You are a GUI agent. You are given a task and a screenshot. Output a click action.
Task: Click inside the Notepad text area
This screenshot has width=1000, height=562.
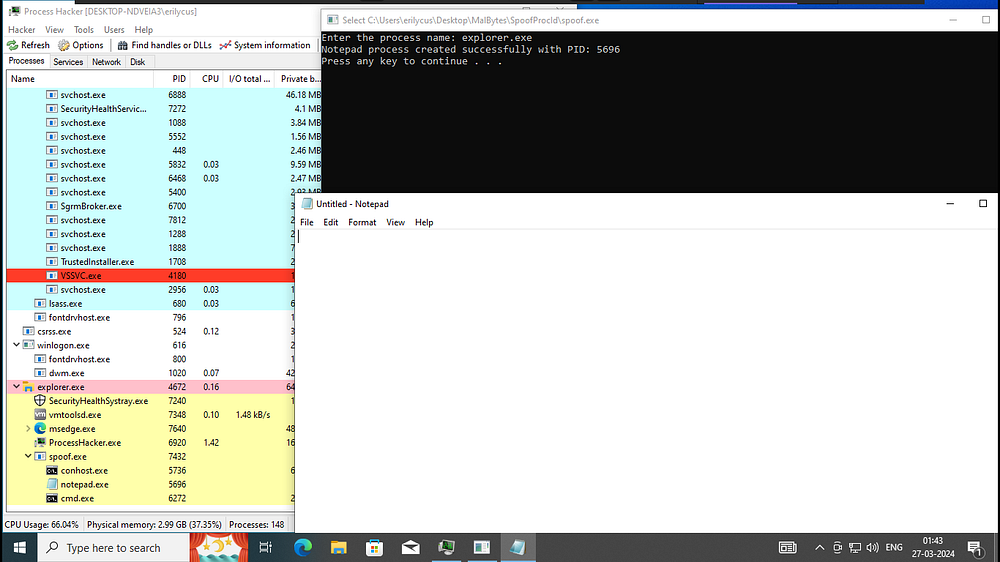pyautogui.click(x=647, y=381)
